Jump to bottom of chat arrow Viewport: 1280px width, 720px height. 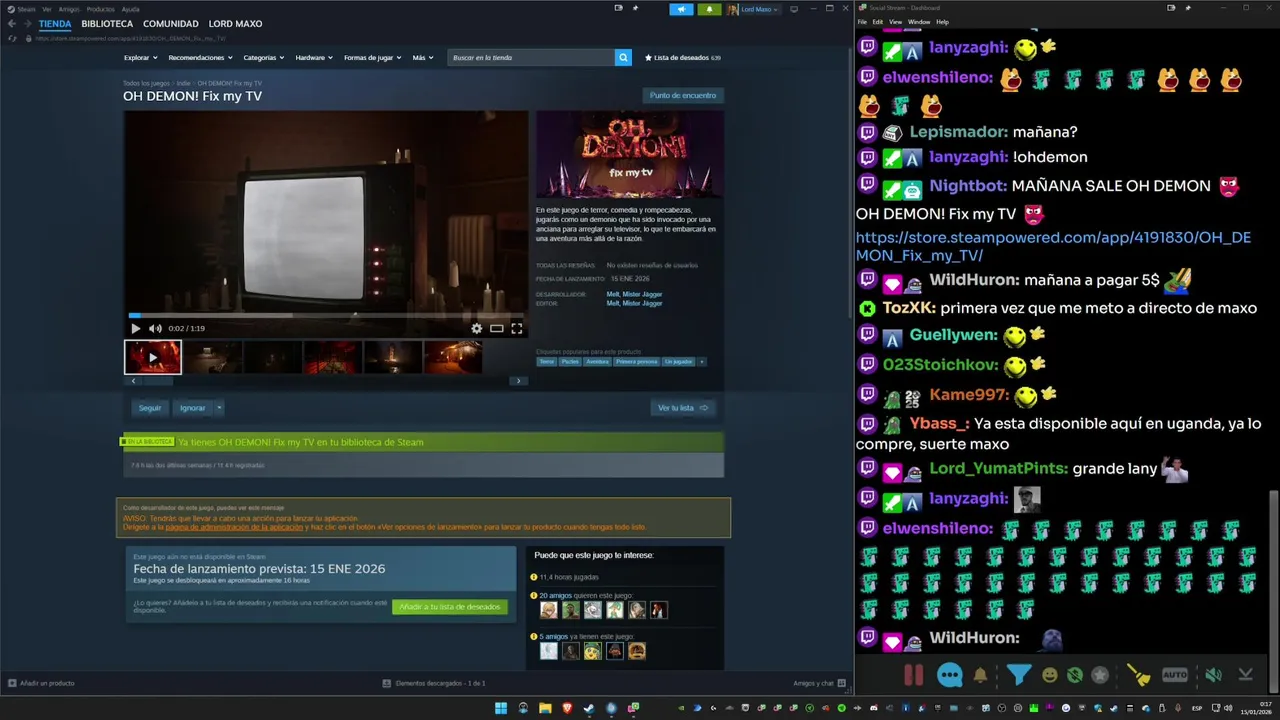(x=1246, y=675)
